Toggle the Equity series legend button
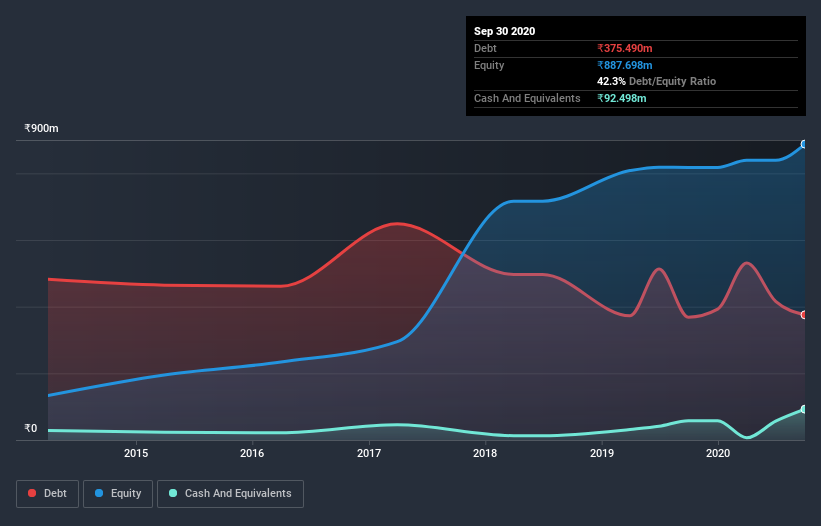The image size is (821, 526). [118, 494]
